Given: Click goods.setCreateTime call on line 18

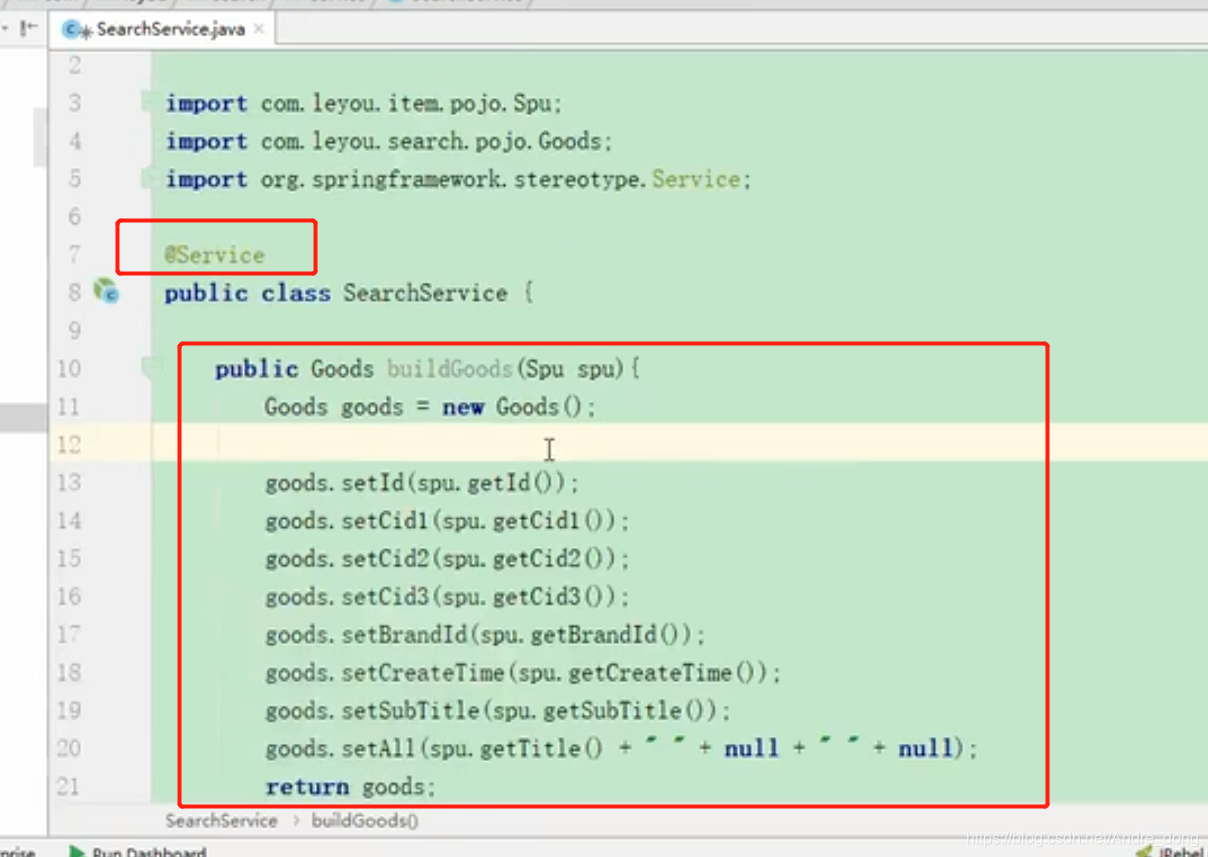Looking at the screenshot, I should pos(523,673).
